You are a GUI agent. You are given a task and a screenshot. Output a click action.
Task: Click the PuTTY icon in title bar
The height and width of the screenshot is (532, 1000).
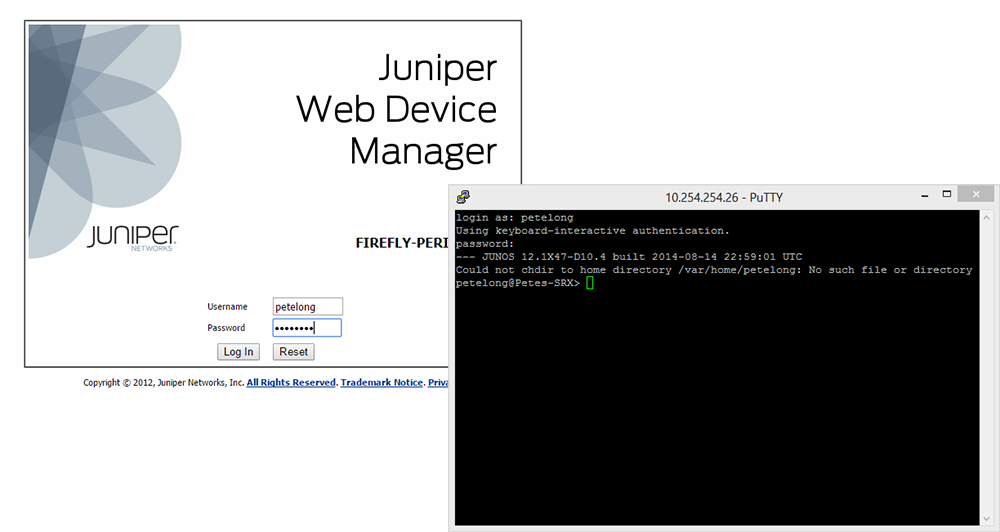coord(464,197)
